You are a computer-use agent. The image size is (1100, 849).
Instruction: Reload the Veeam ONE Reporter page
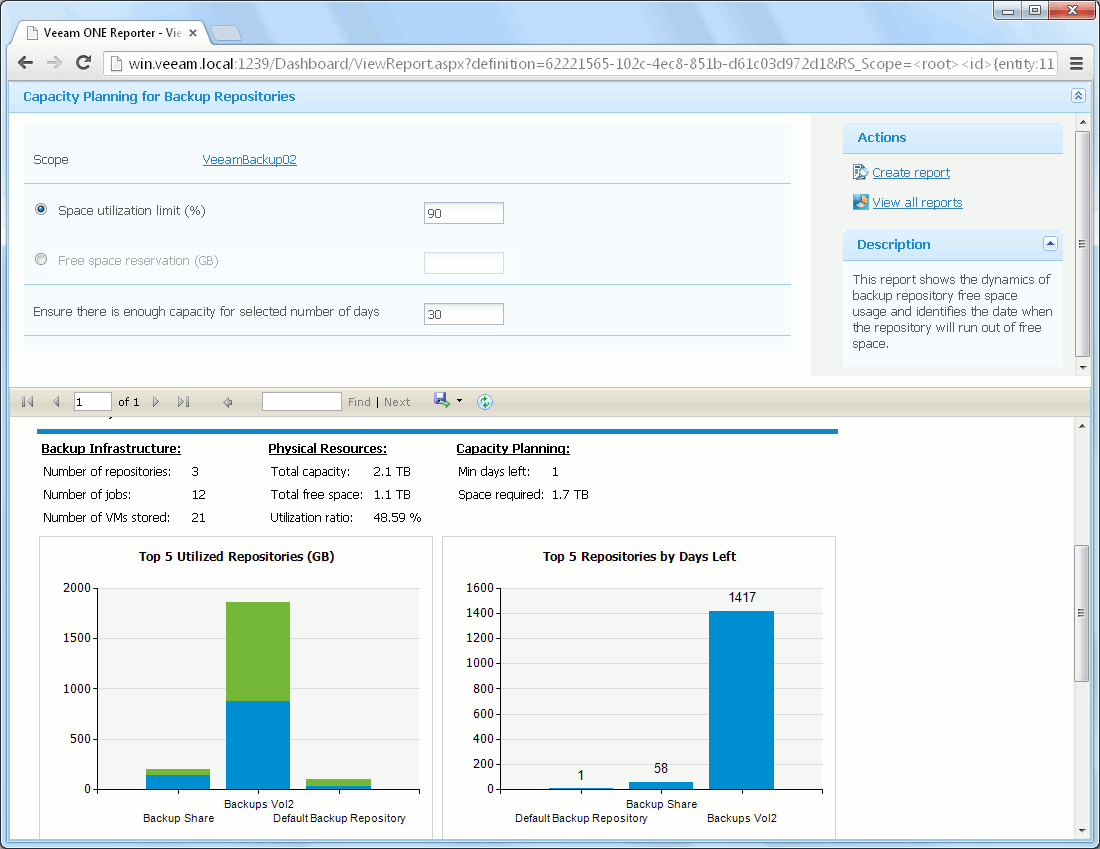coord(83,63)
